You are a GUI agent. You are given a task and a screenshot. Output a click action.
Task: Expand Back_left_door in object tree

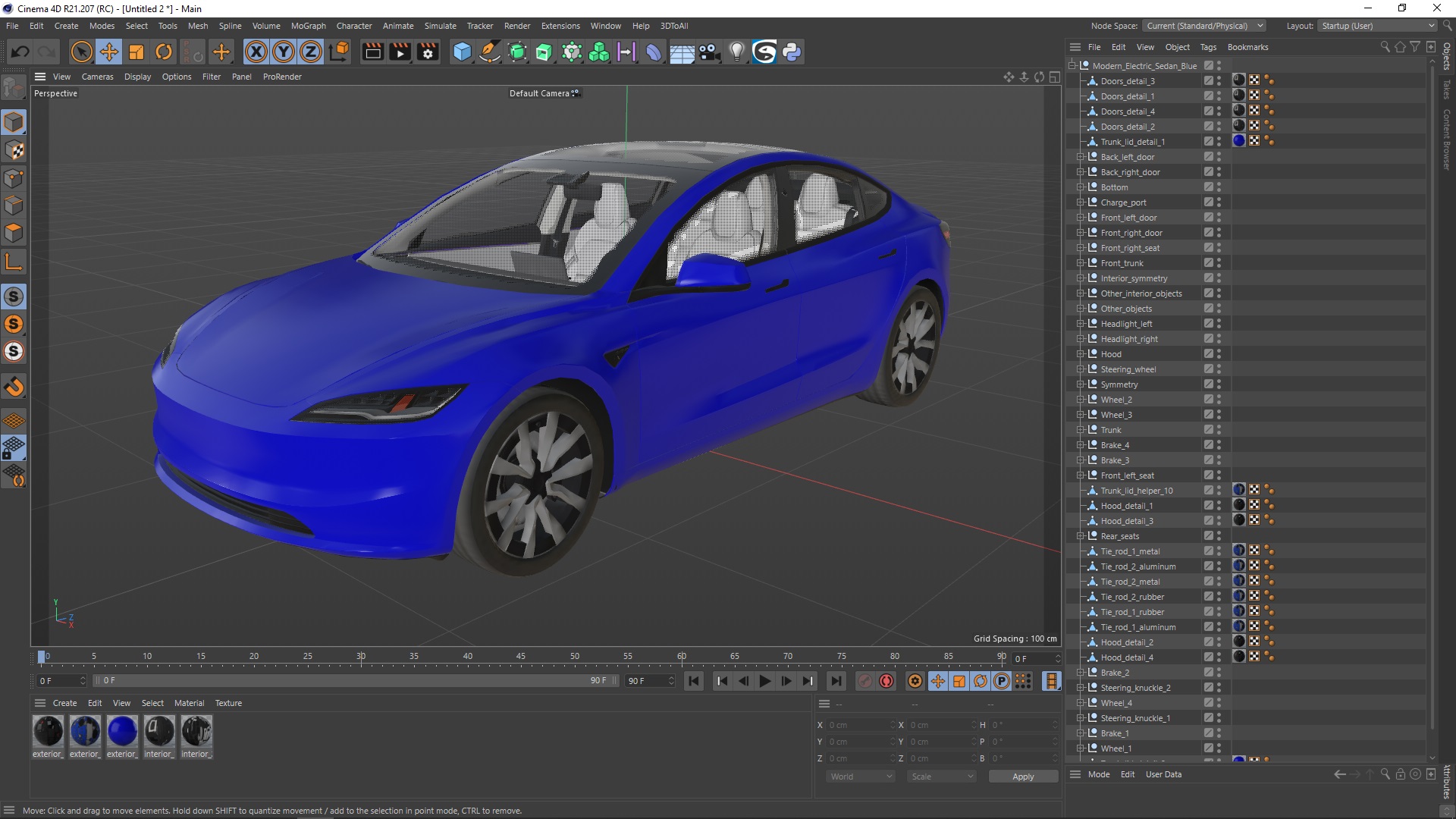(1081, 157)
